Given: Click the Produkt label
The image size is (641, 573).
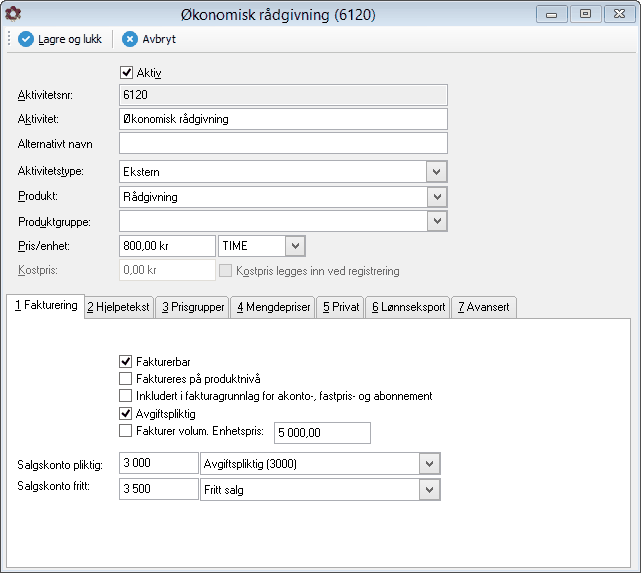Looking at the screenshot, I should pos(38,196).
